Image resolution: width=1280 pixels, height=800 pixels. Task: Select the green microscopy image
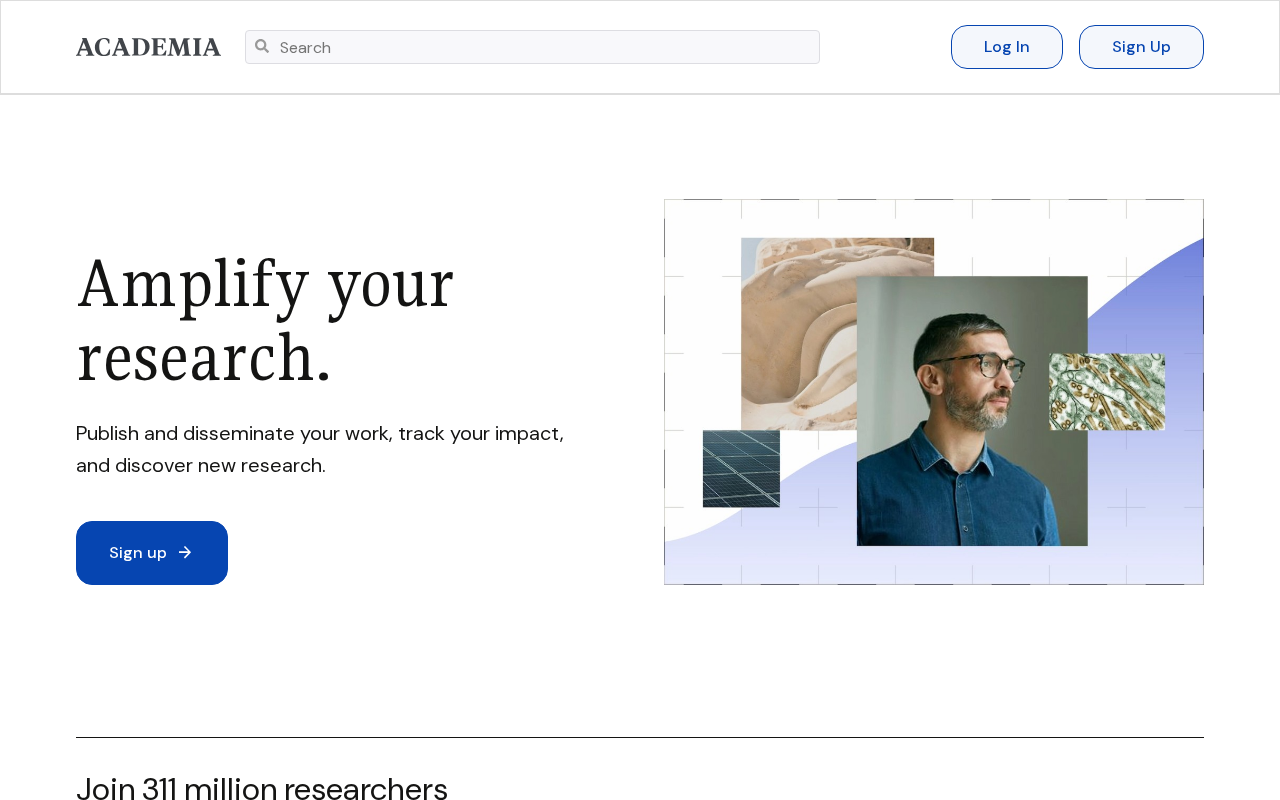point(1107,392)
